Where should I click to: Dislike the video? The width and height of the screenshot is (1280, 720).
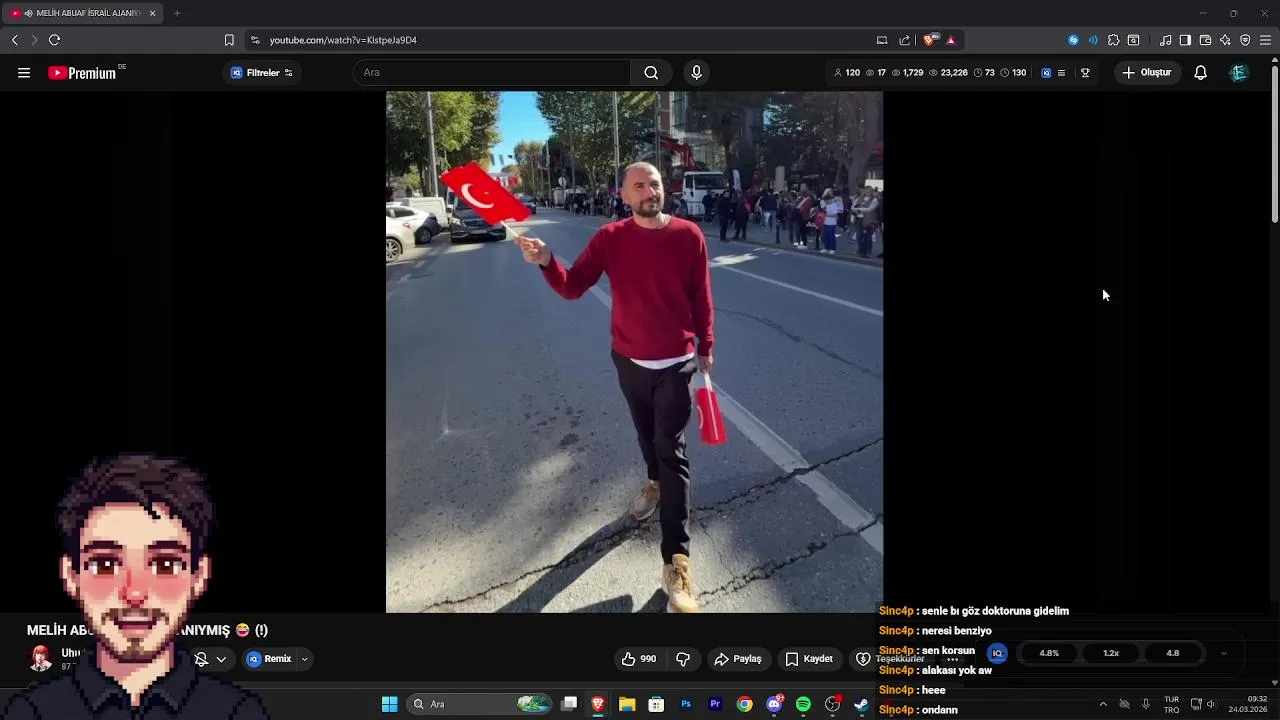(683, 659)
